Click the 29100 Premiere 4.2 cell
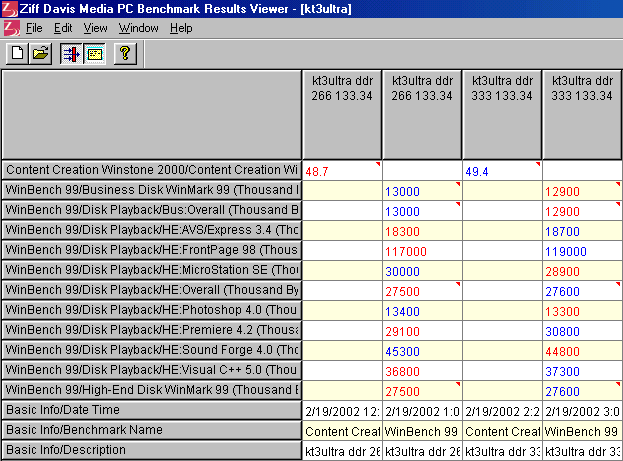Viewport: 623px width, 461px height. (x=422, y=331)
